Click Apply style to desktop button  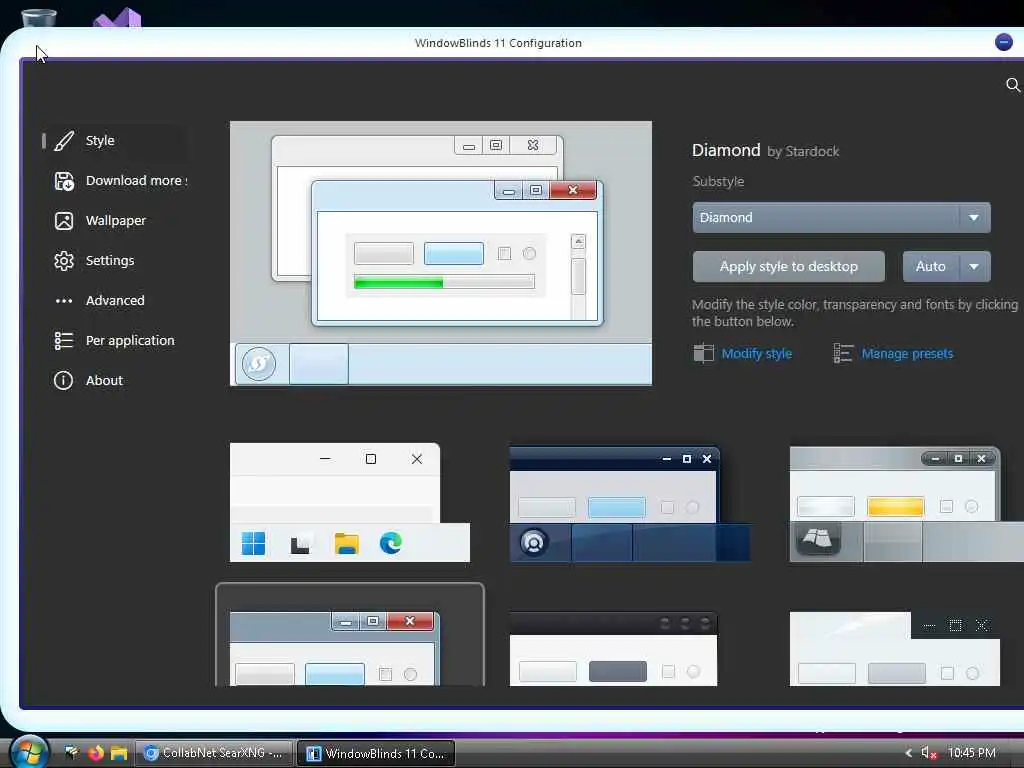[788, 266]
